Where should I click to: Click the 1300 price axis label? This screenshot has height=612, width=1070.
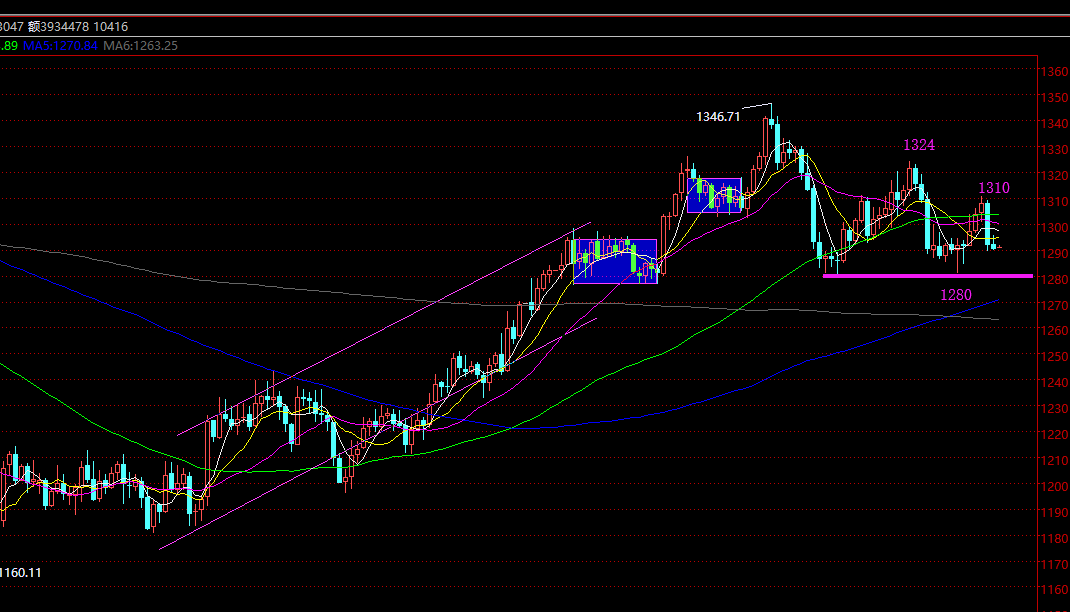pyautogui.click(x=1053, y=227)
